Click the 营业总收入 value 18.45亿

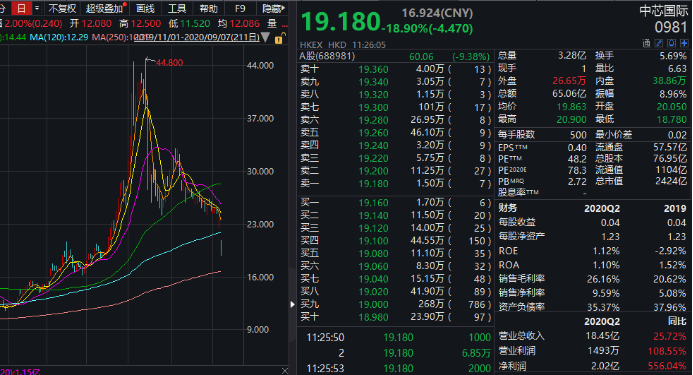(602, 336)
